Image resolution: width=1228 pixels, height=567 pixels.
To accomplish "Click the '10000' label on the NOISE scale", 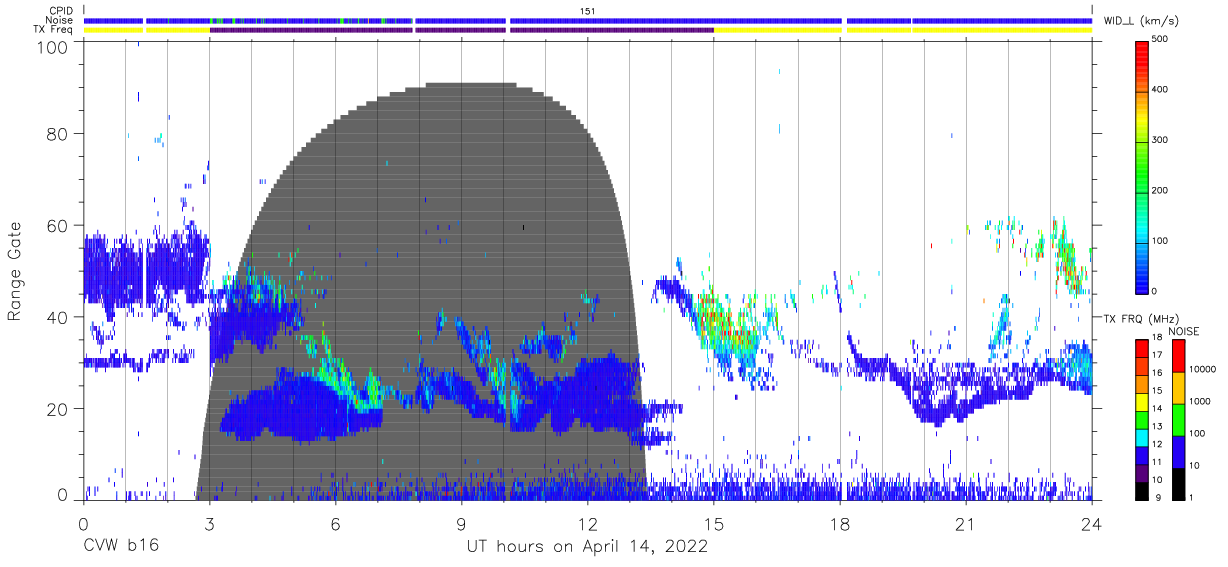I will coord(1203,370).
